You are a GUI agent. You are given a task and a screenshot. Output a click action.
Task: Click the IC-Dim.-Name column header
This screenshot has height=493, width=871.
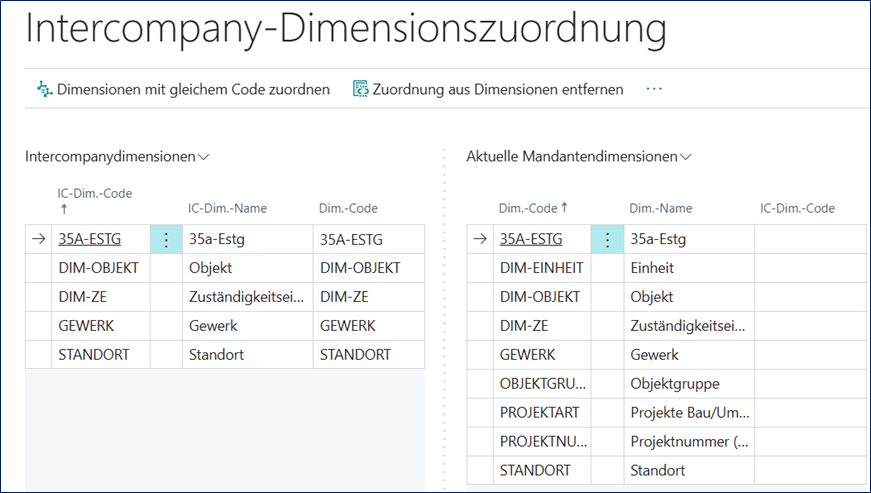(227, 208)
